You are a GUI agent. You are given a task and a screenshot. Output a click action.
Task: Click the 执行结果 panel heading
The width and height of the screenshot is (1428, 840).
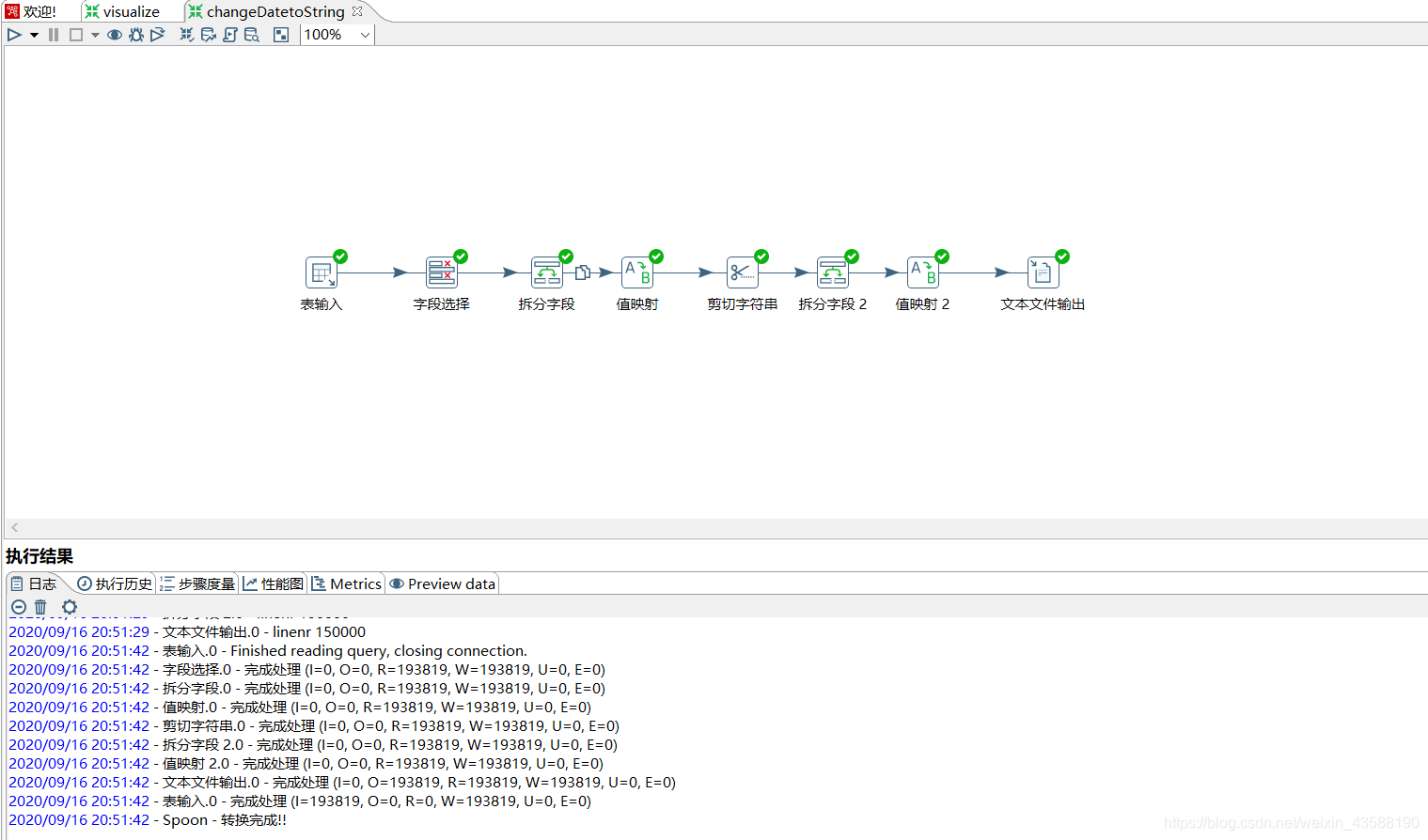point(39,556)
